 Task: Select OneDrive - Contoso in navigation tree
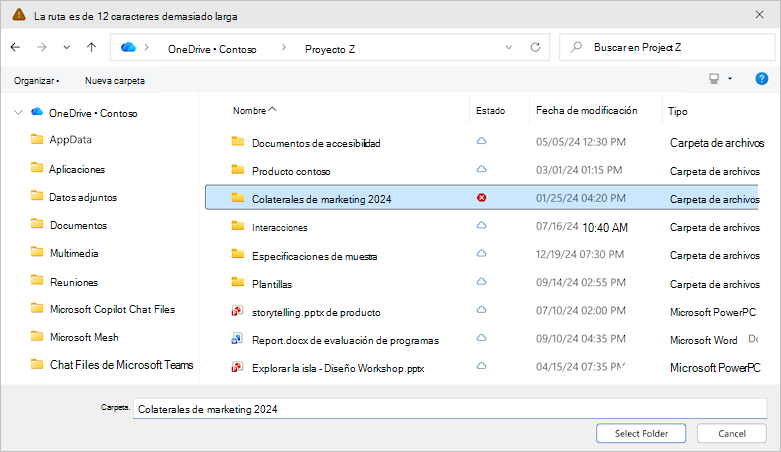pos(93,114)
